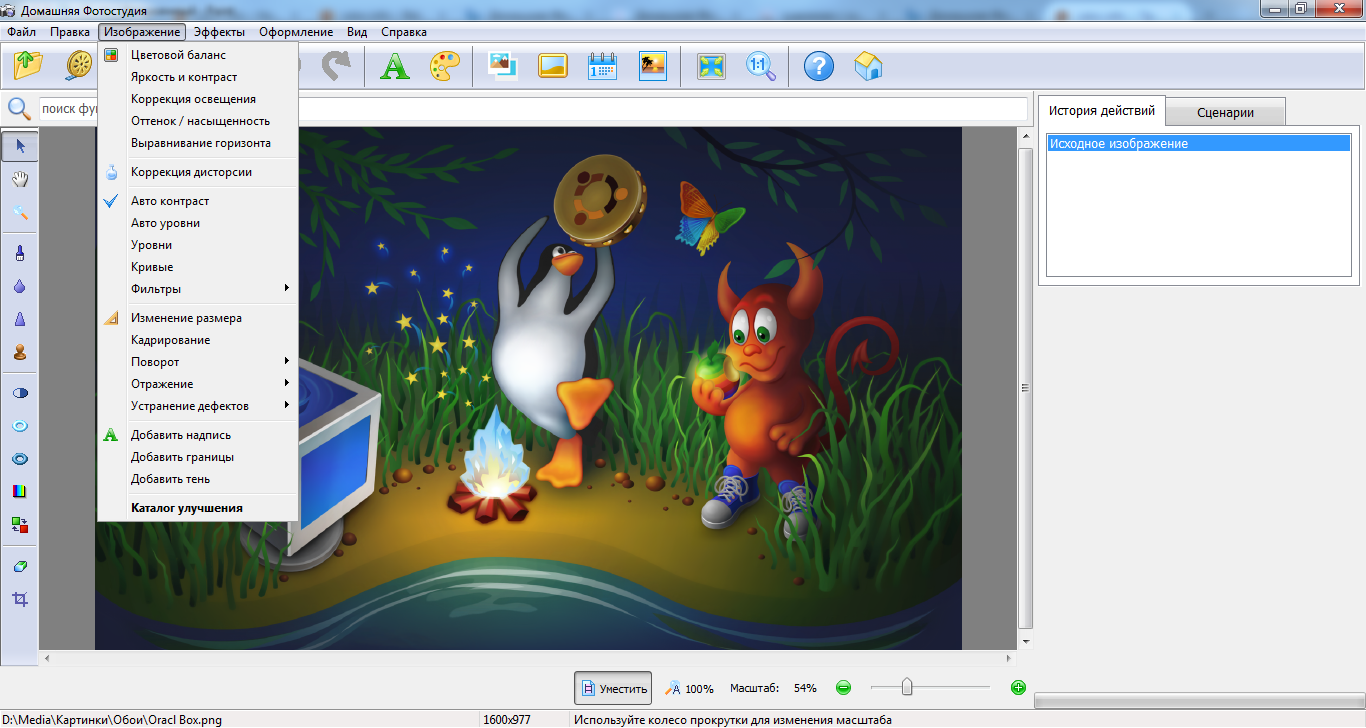Select the half-dark circle dodge/burn tool
This screenshot has height=728, width=1366.
20,393
